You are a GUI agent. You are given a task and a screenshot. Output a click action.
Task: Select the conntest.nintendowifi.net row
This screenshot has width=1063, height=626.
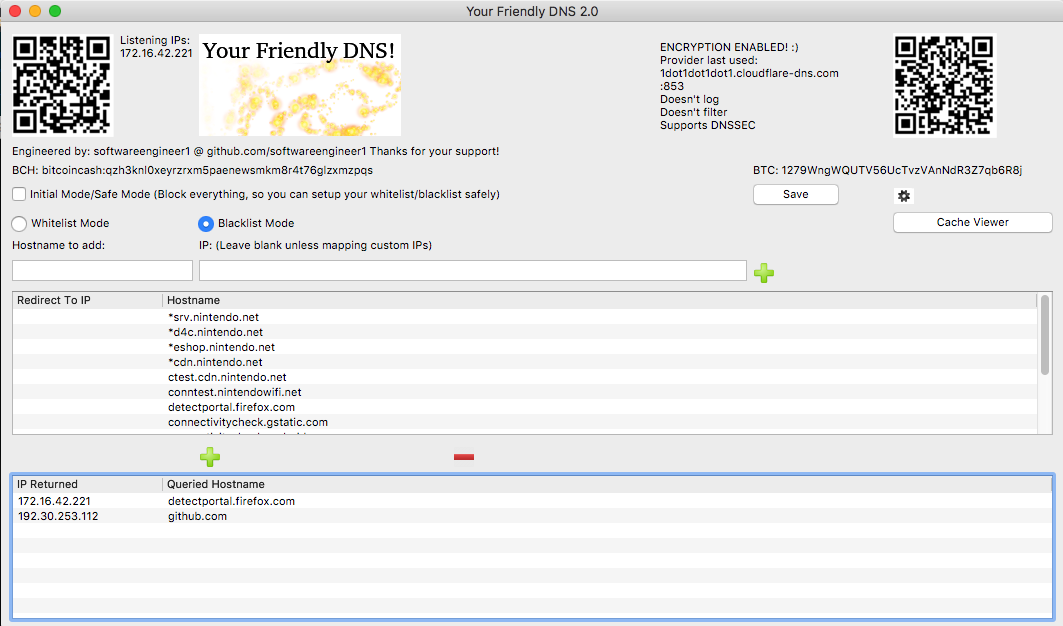[525, 391]
